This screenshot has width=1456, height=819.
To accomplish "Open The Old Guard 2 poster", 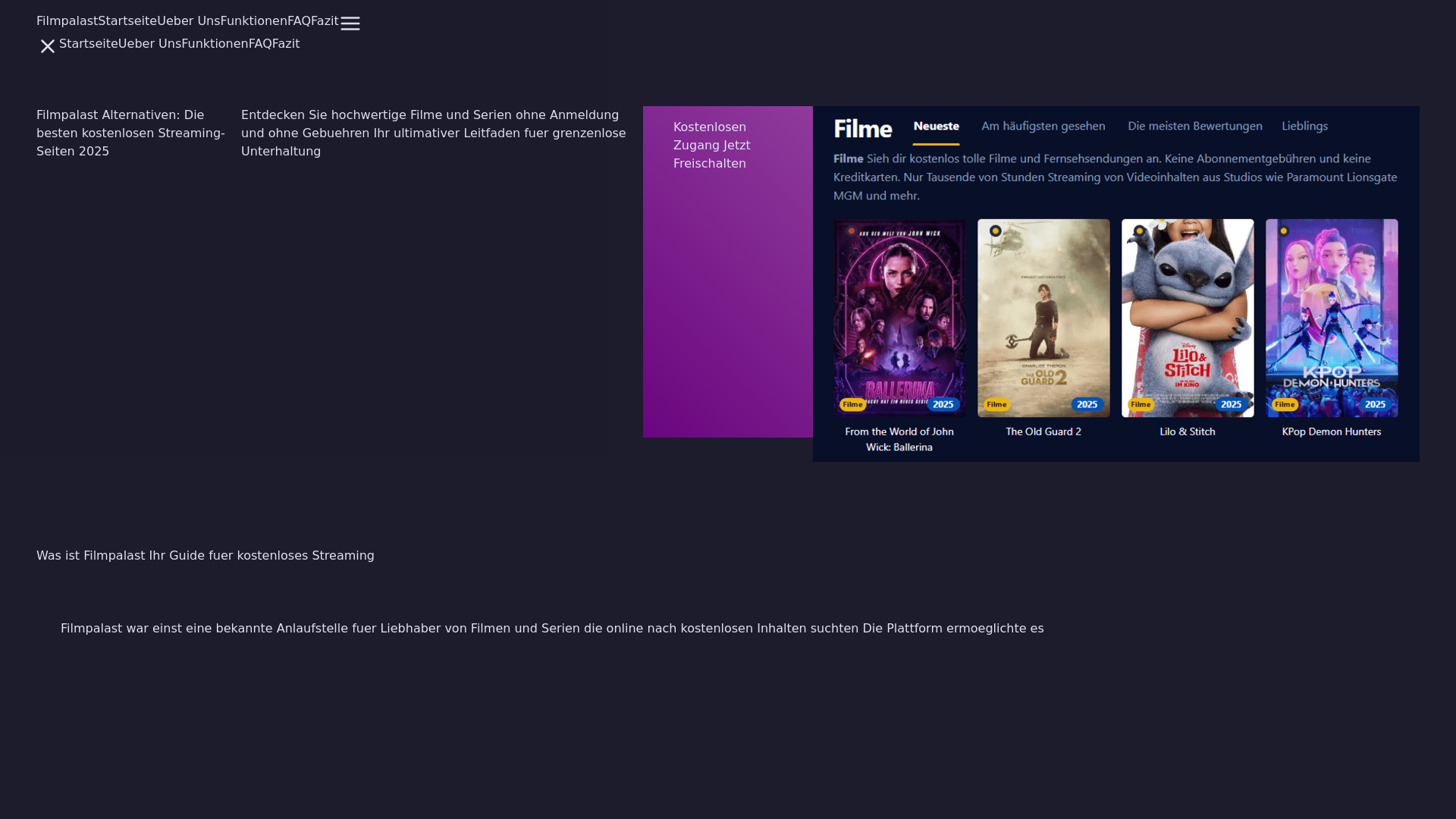I will coord(1043,318).
